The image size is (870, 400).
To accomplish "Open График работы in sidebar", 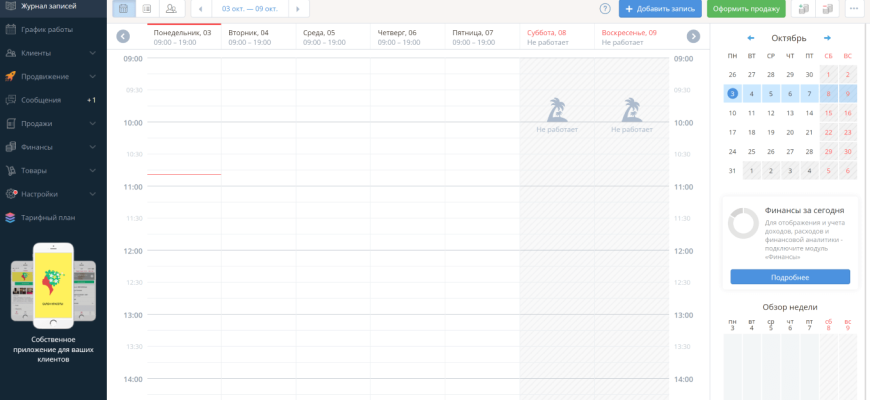I will pos(47,29).
